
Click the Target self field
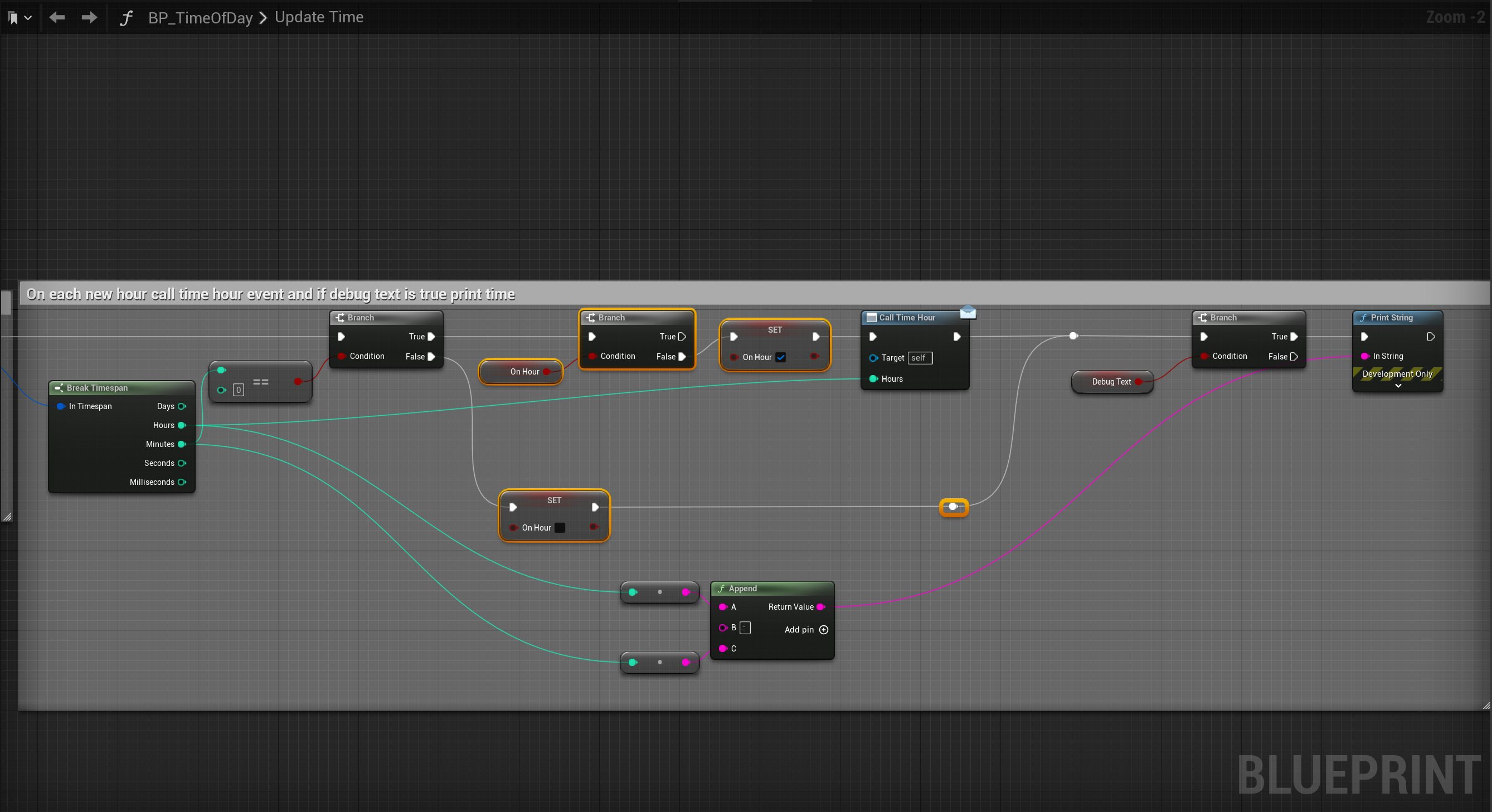pyautogui.click(x=919, y=358)
